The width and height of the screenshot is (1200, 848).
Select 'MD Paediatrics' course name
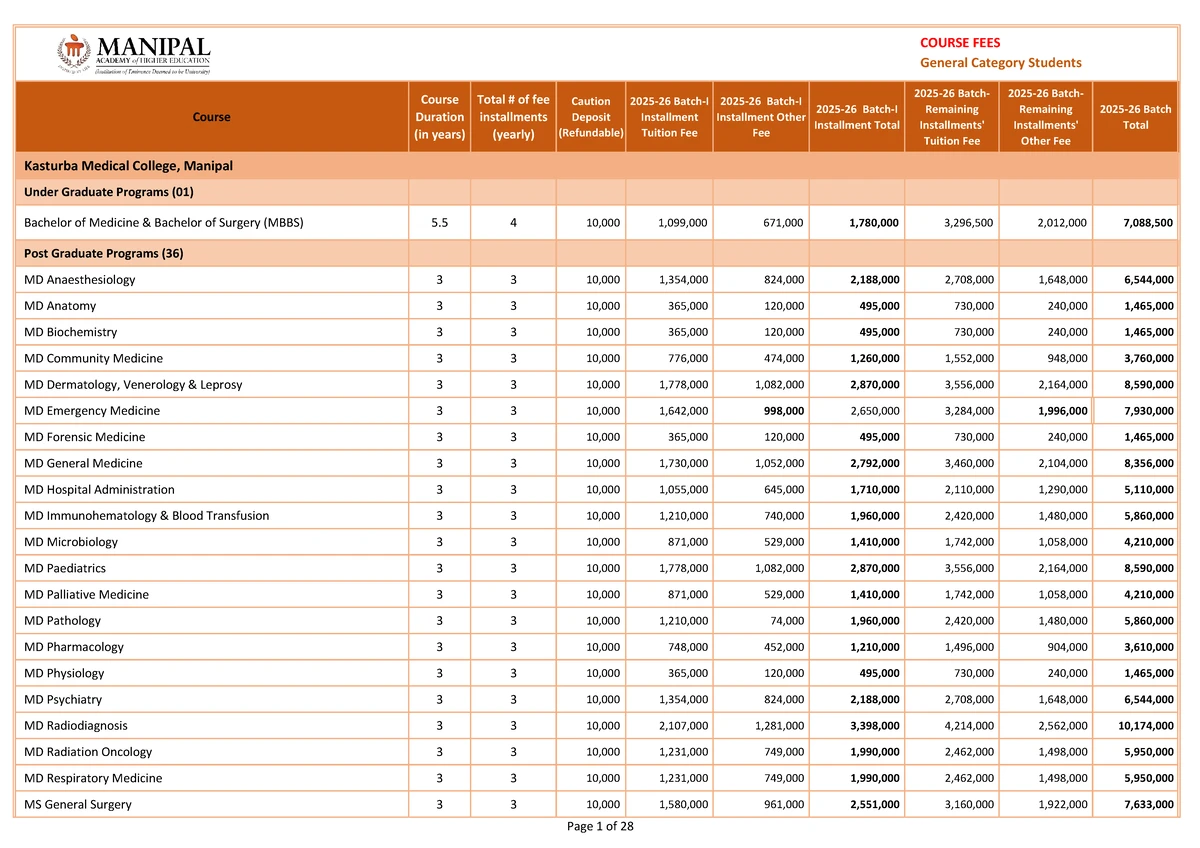65,568
